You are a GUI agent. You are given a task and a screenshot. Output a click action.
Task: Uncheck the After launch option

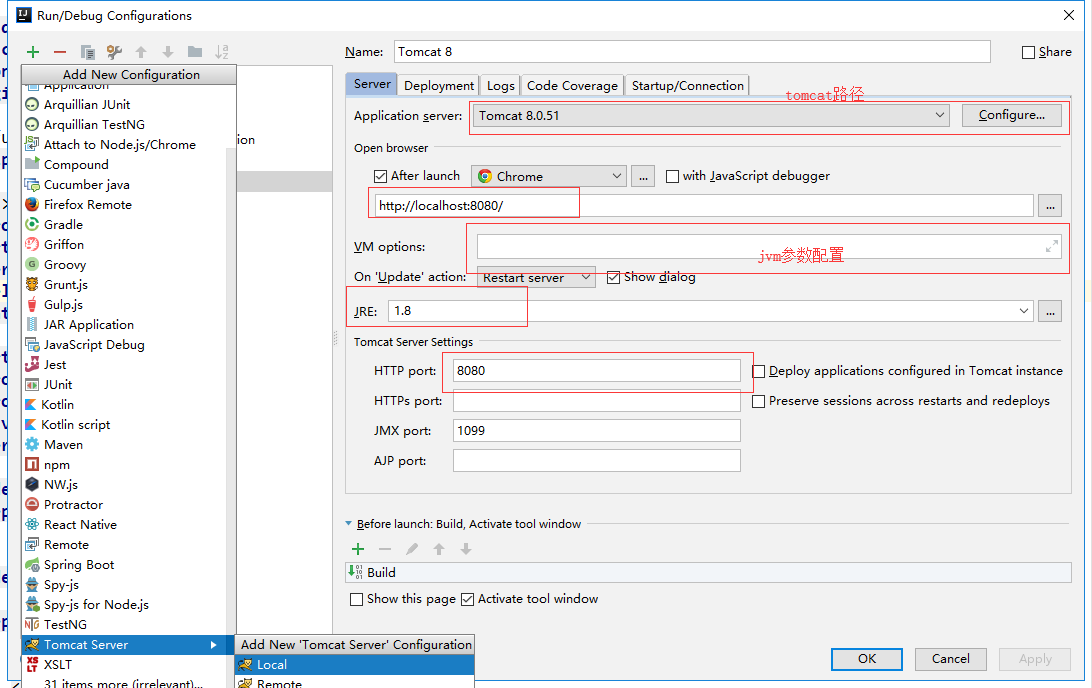coord(380,176)
